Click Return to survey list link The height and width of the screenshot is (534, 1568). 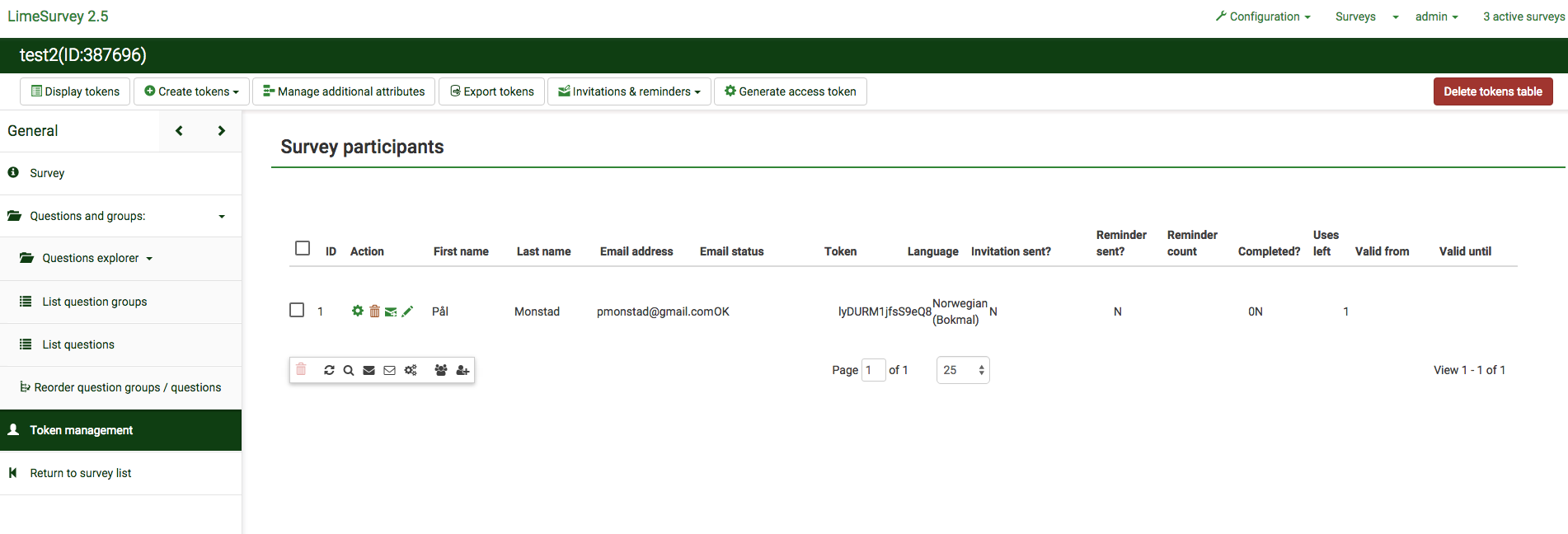pos(81,473)
